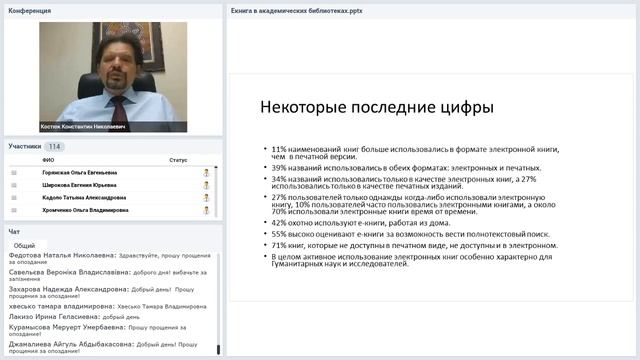Click the participants count badge 114
640x360 pixels.
54,147
